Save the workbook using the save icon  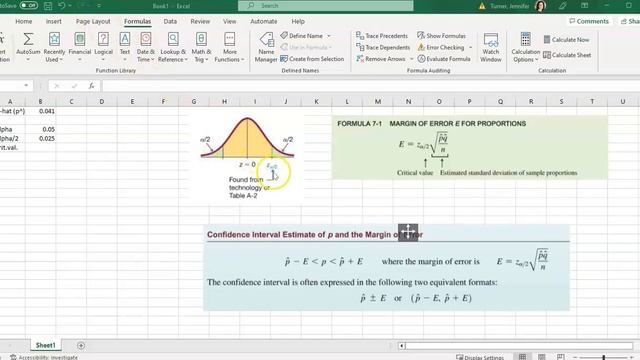(x=48, y=6)
